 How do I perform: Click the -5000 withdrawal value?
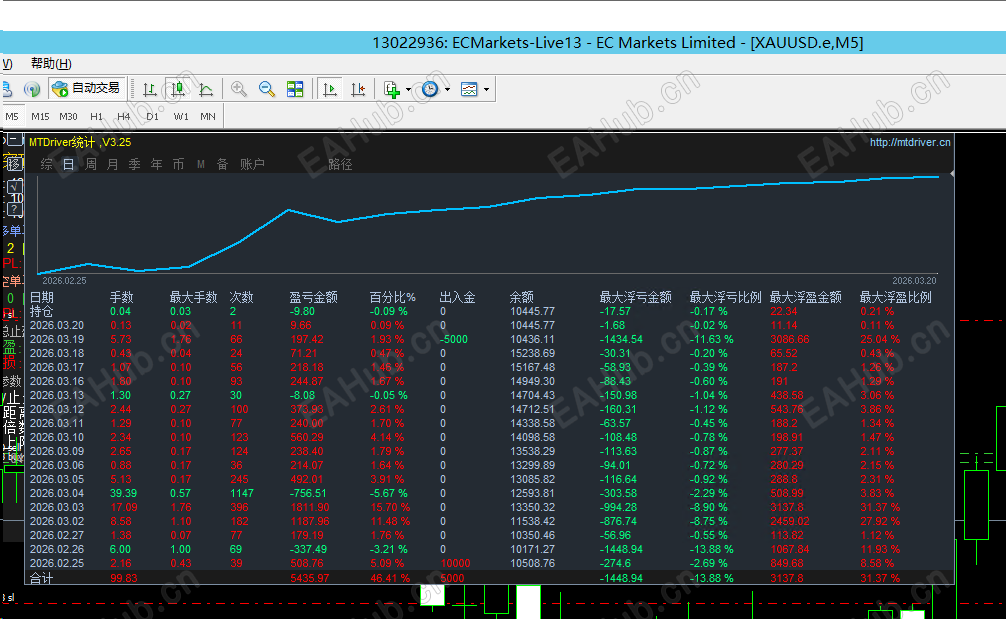pyautogui.click(x=454, y=339)
